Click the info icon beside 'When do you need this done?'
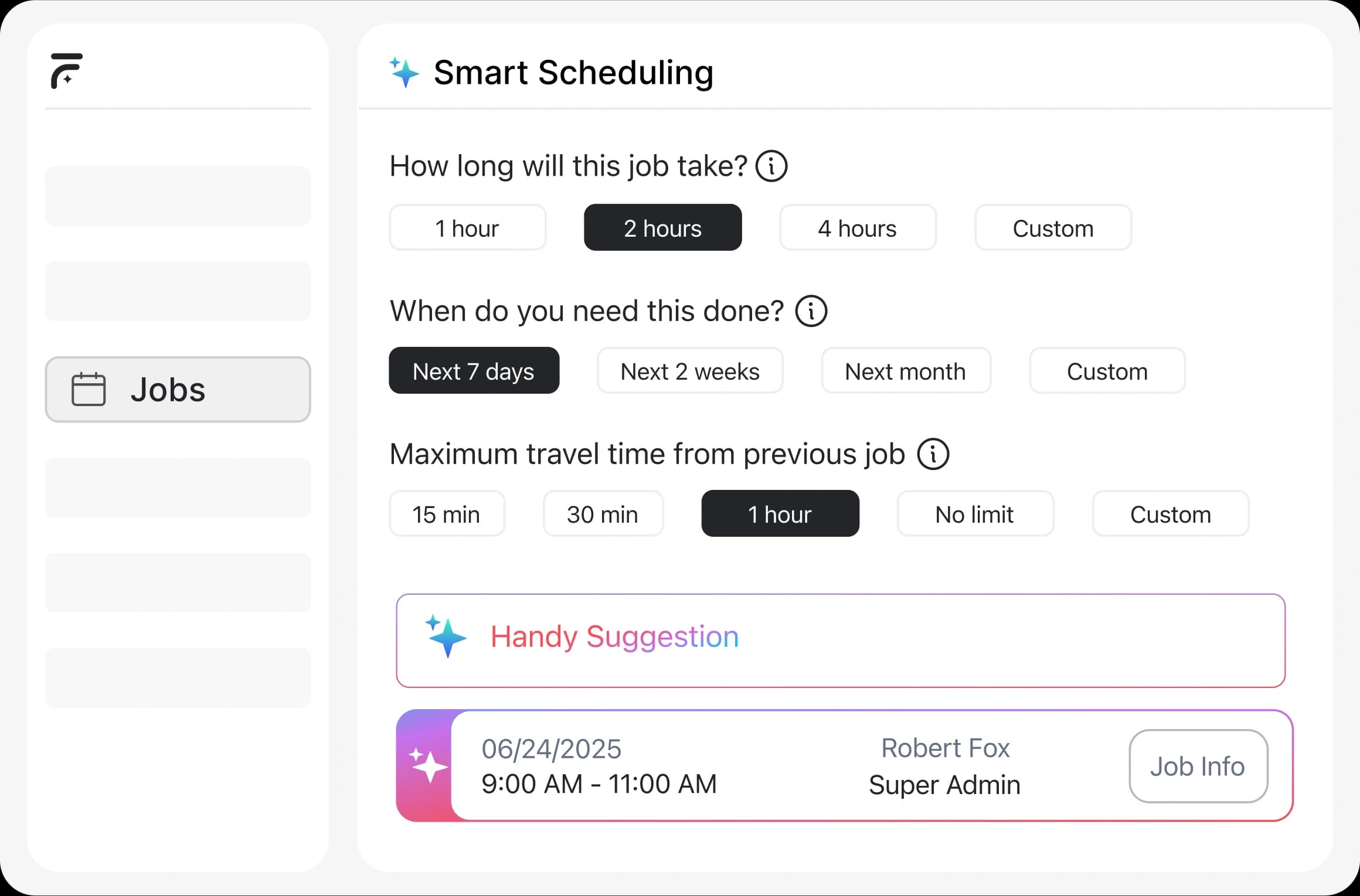The image size is (1360, 896). pyautogui.click(x=811, y=311)
